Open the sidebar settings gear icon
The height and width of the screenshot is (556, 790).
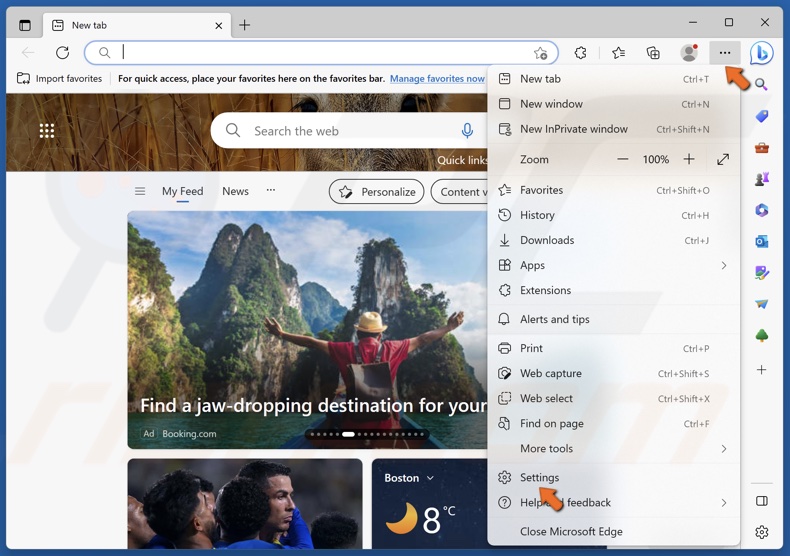[x=762, y=532]
